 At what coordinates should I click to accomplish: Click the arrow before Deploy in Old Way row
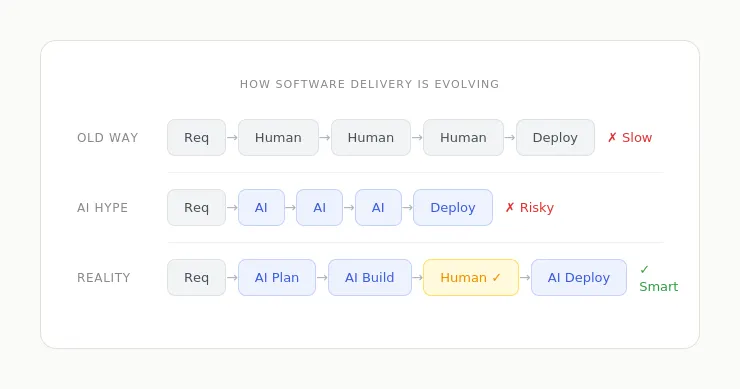(510, 137)
